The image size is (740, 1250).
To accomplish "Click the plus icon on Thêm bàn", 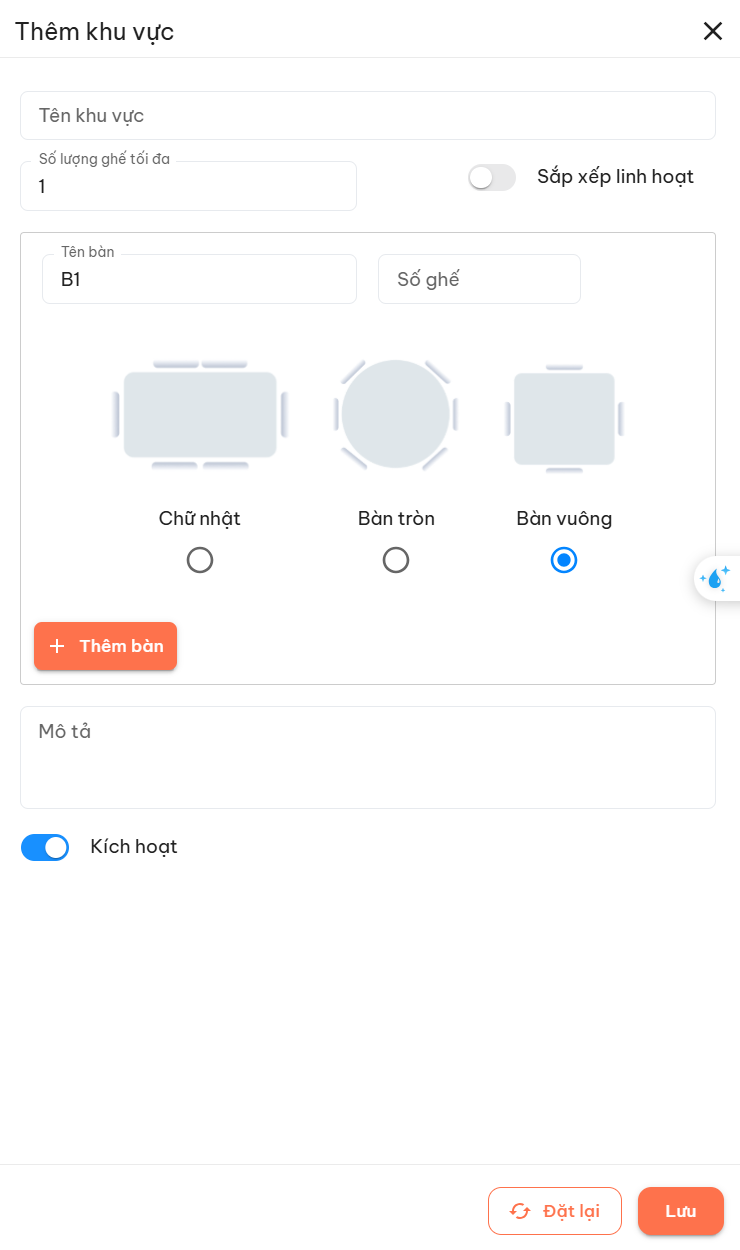I will pyautogui.click(x=57, y=646).
